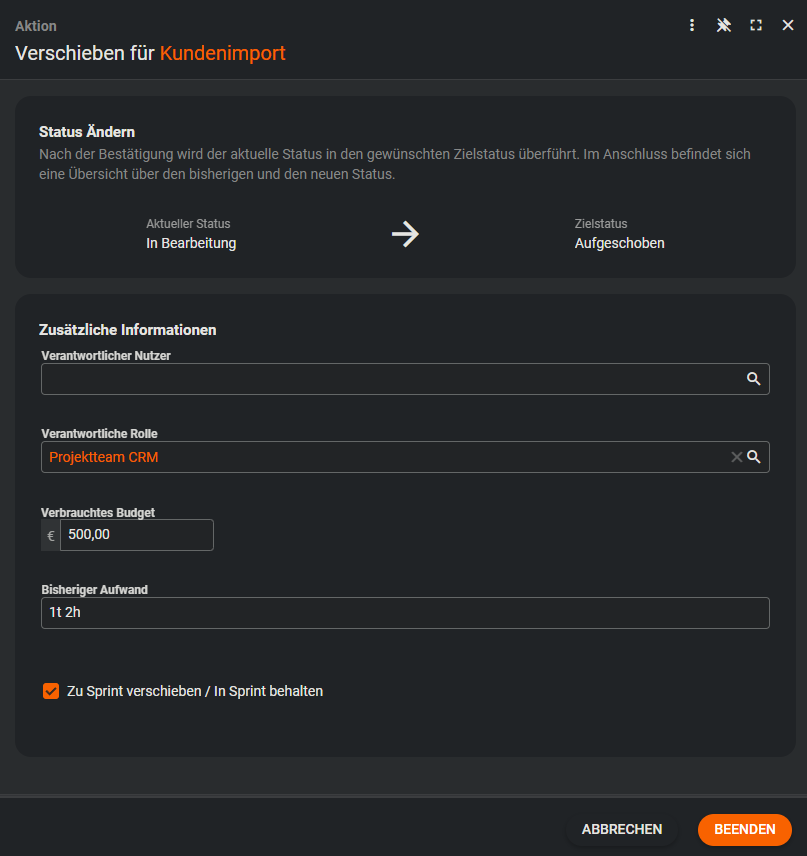Screen dimensions: 807x856
Task: Click the arrow between current and target status
Action: tap(405, 234)
